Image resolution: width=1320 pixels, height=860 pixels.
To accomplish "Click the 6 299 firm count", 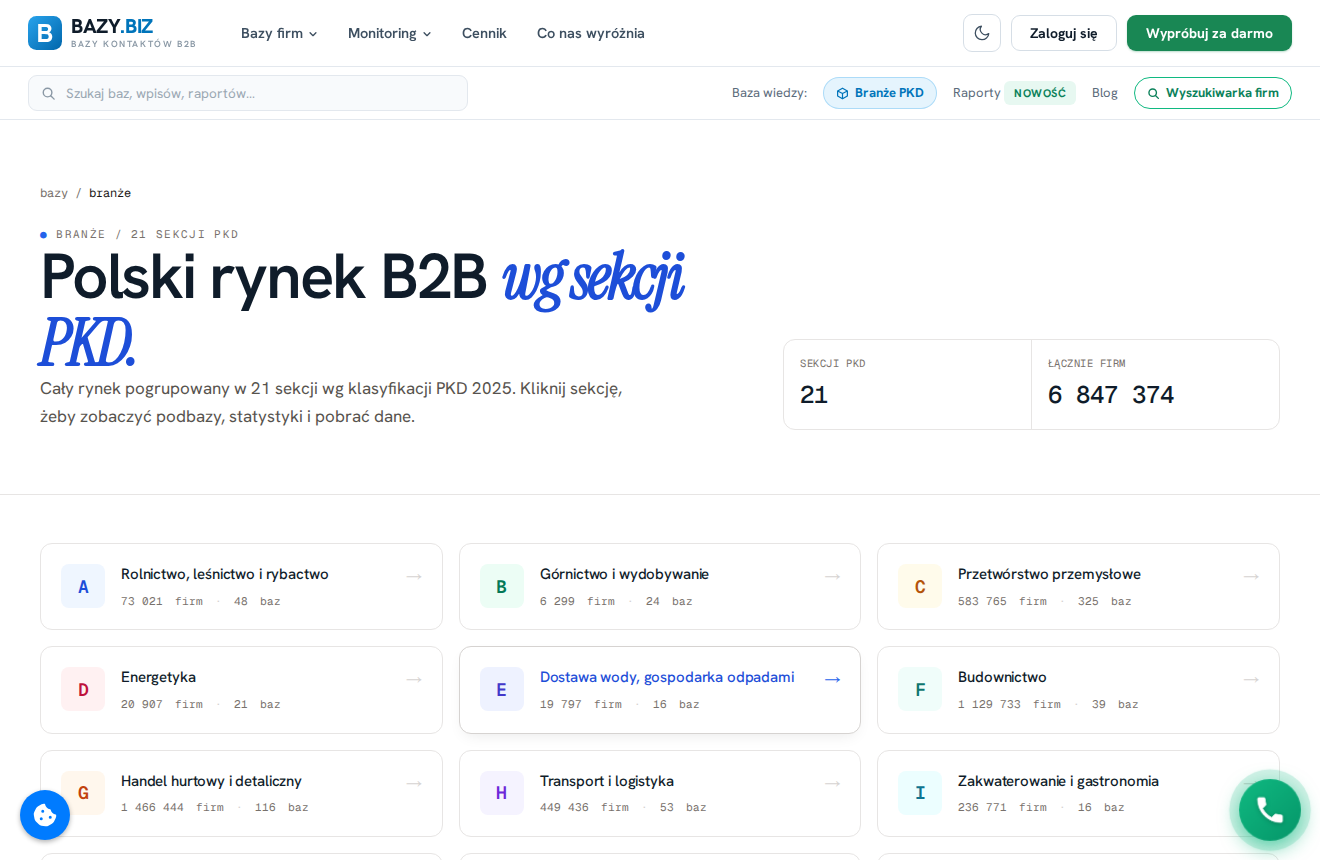I will [577, 601].
